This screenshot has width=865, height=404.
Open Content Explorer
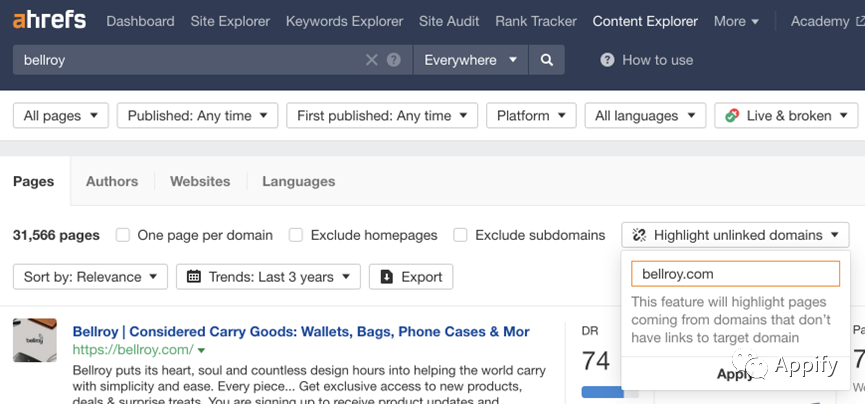coord(645,22)
